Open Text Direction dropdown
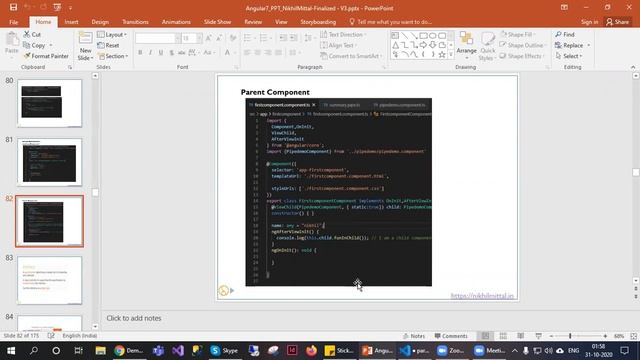Viewport: 640px width, 360px height. click(x=343, y=35)
